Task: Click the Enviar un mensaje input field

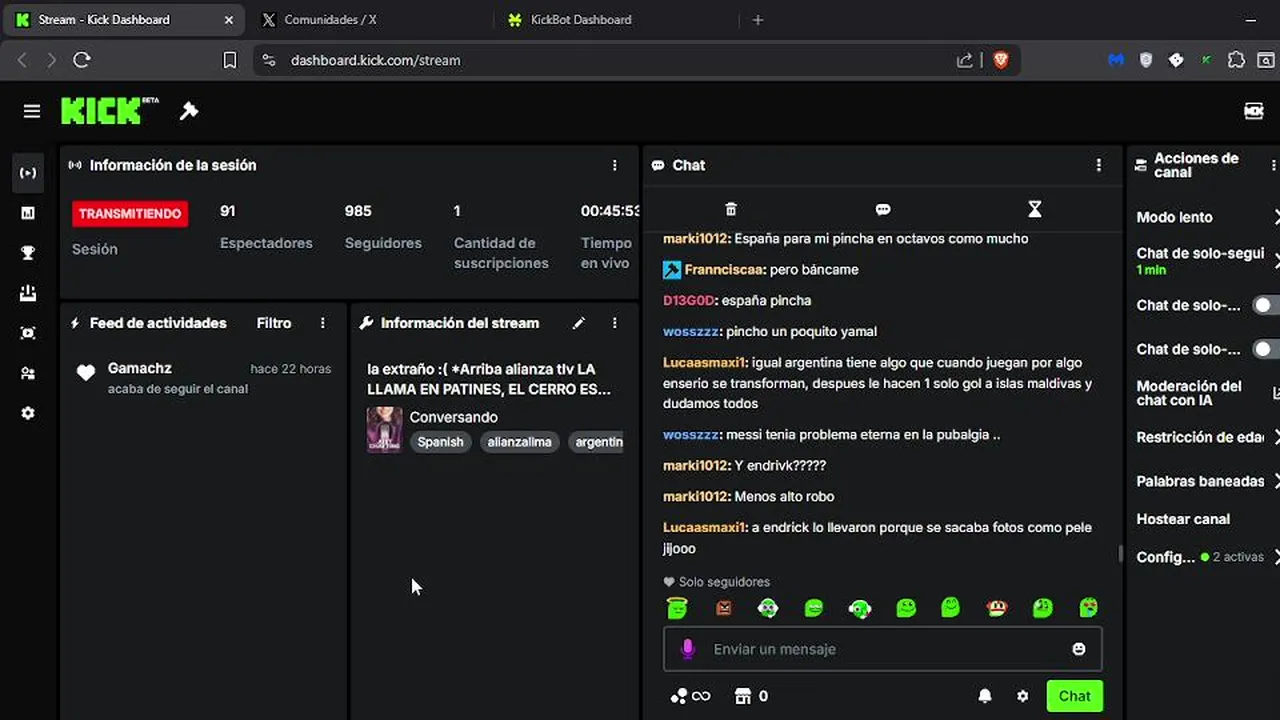Action: point(883,649)
